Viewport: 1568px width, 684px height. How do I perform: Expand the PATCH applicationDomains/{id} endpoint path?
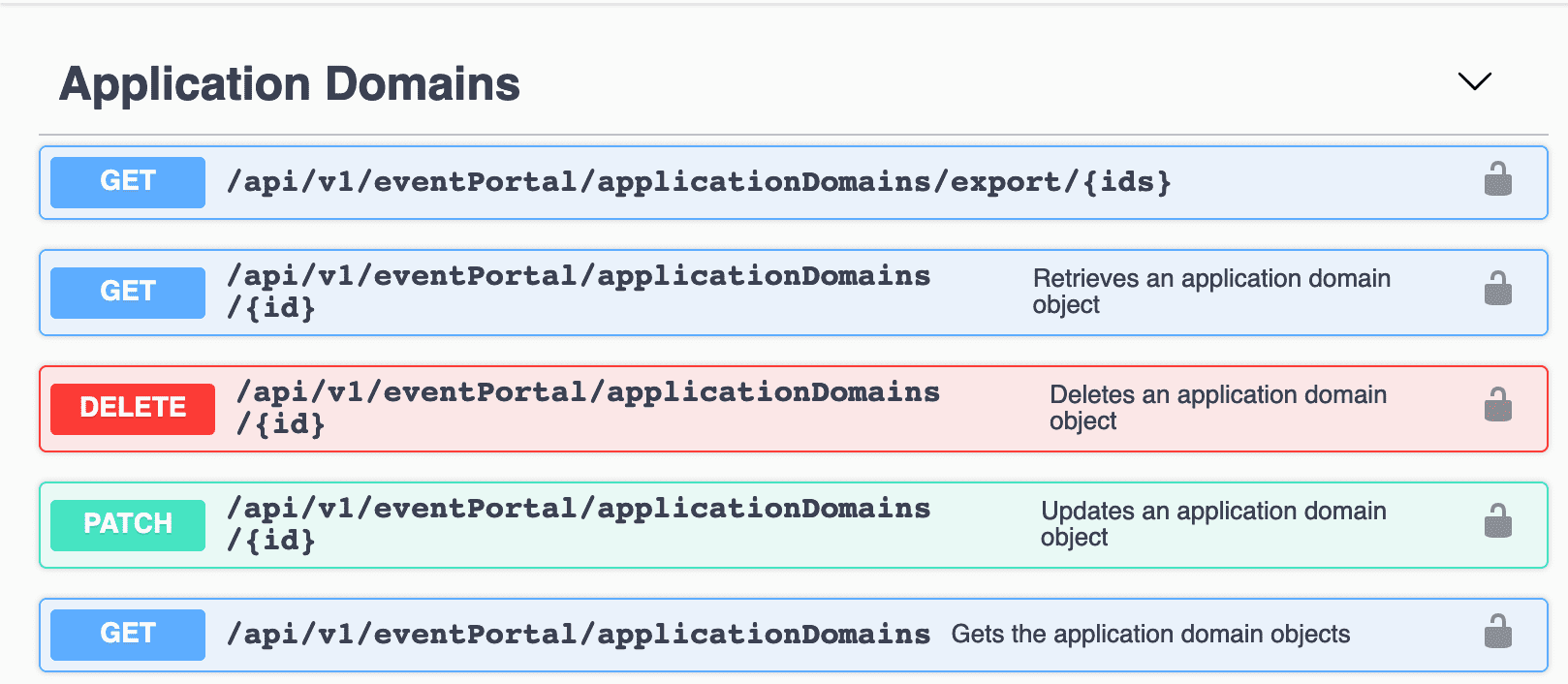pyautogui.click(x=578, y=523)
